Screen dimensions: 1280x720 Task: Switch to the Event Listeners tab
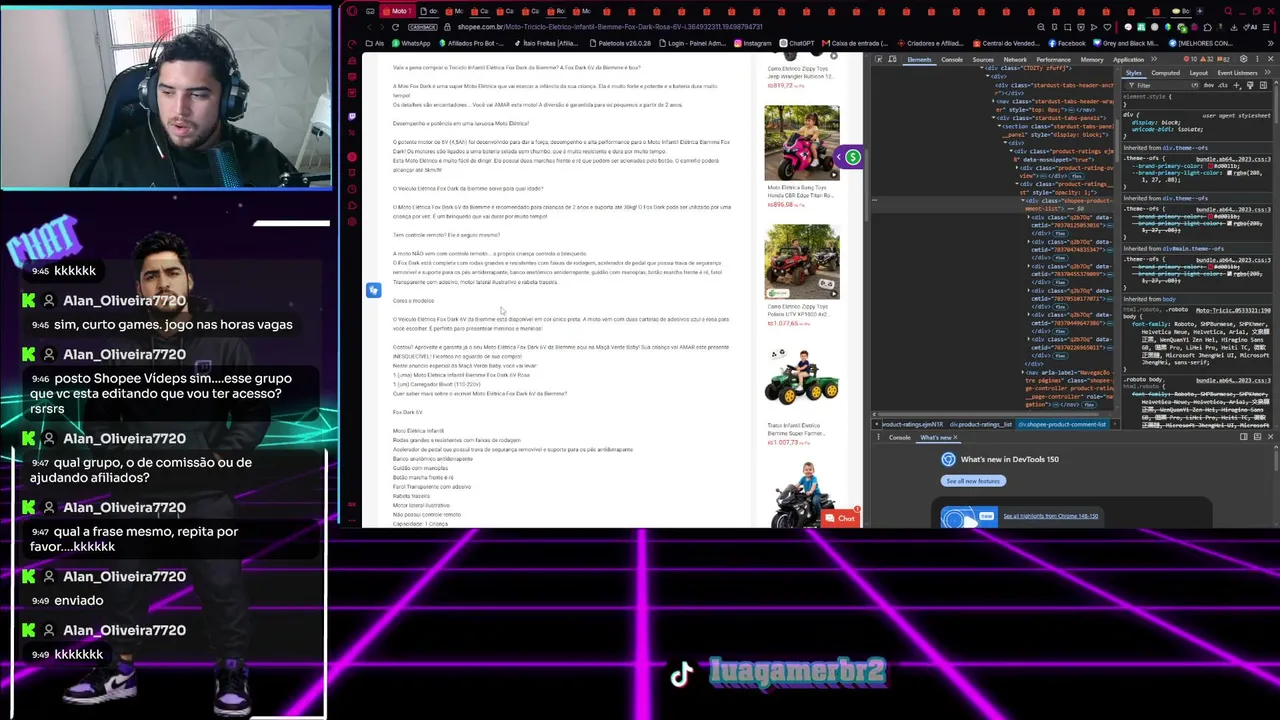[1237, 73]
